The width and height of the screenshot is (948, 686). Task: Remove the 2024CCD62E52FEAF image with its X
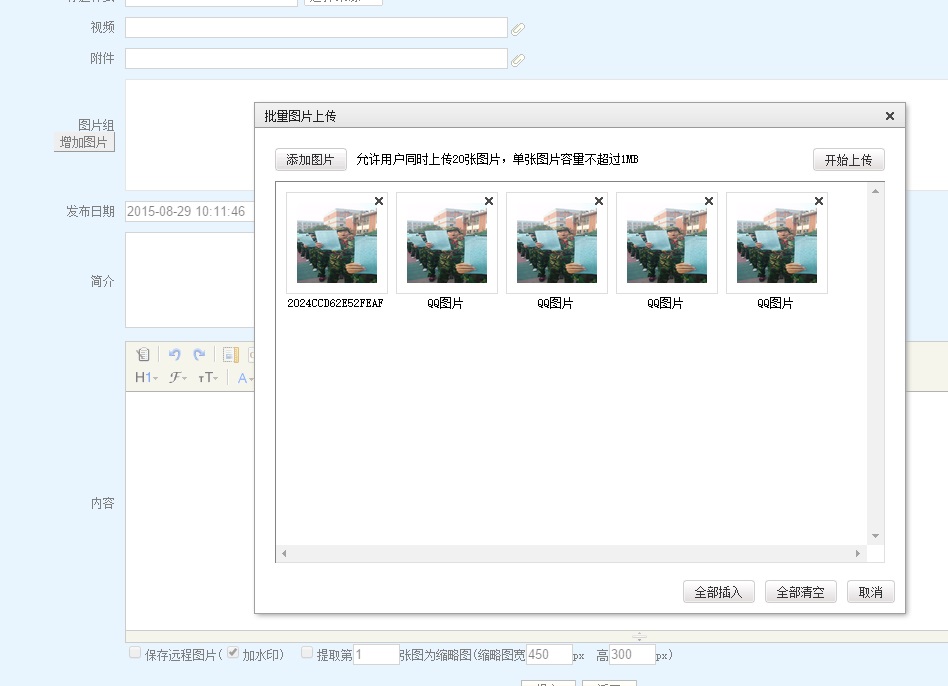[379, 201]
